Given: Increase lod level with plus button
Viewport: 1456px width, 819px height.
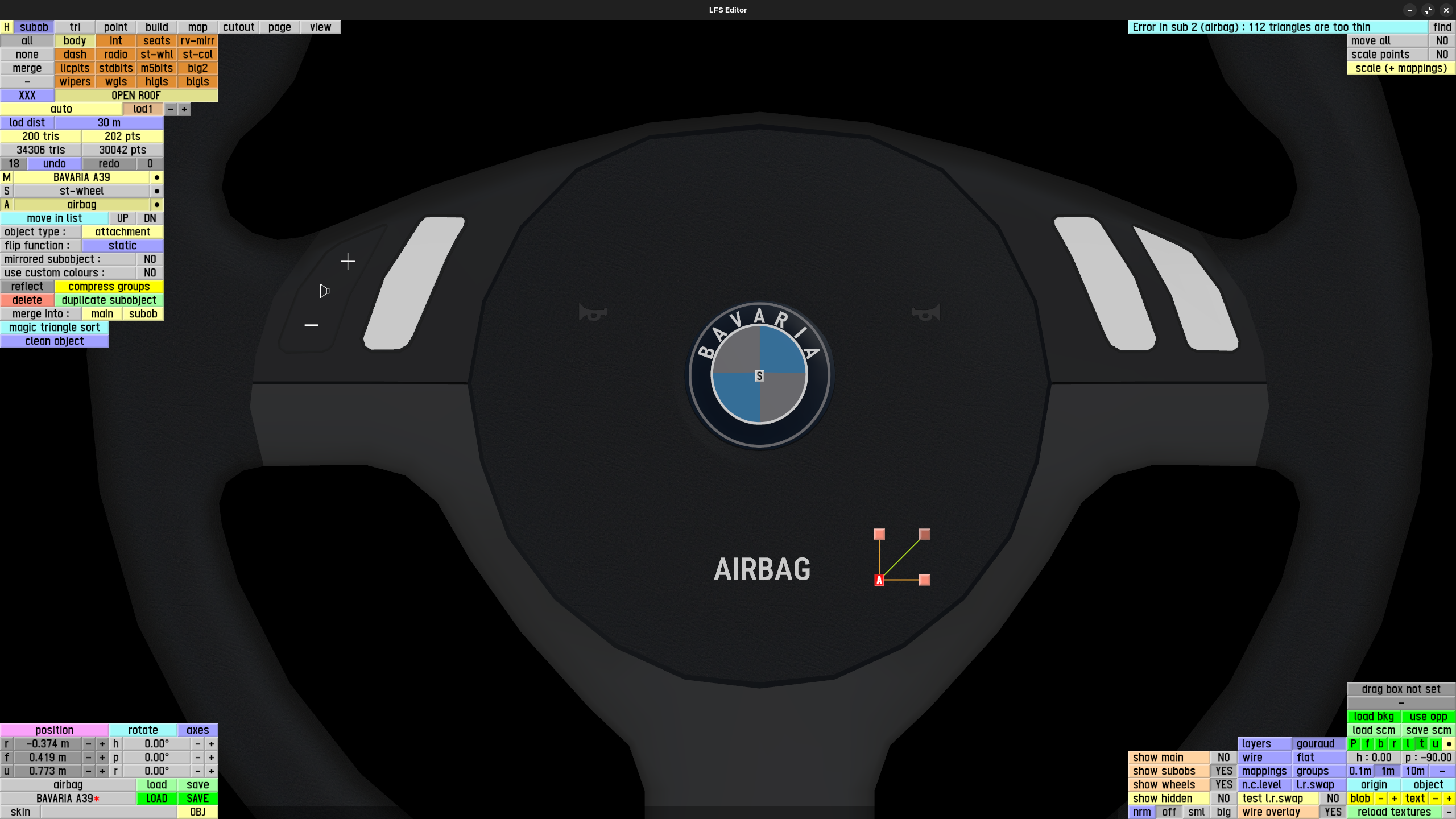Looking at the screenshot, I should 184,109.
